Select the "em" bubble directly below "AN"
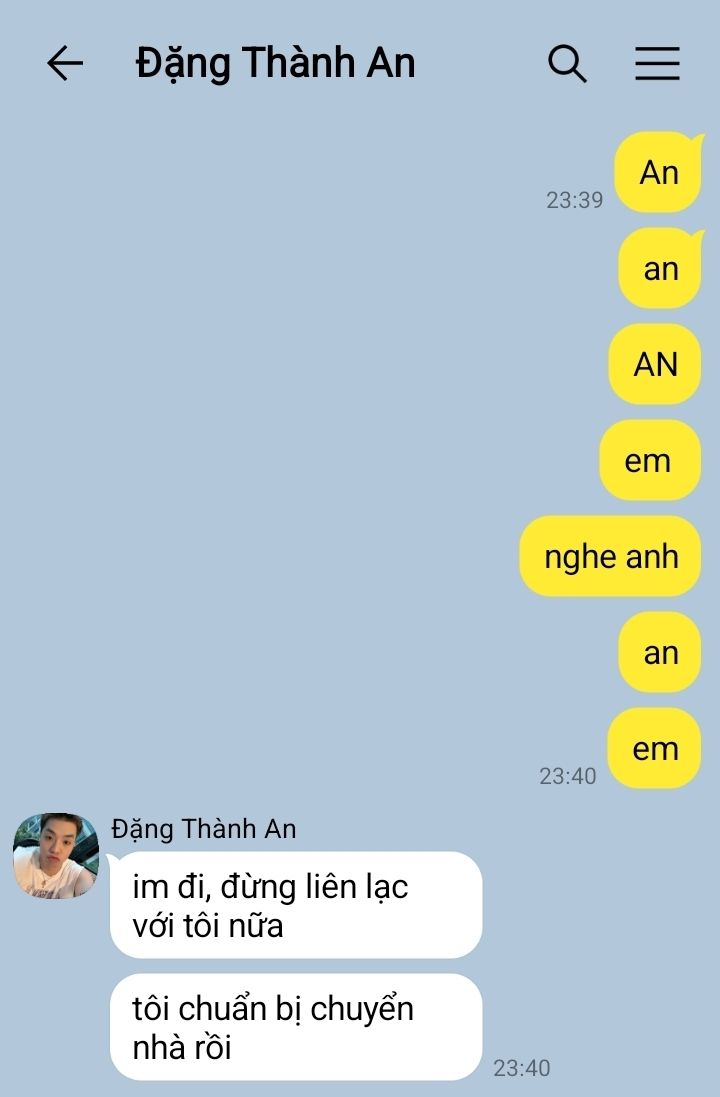The image size is (720, 1097). click(x=650, y=460)
